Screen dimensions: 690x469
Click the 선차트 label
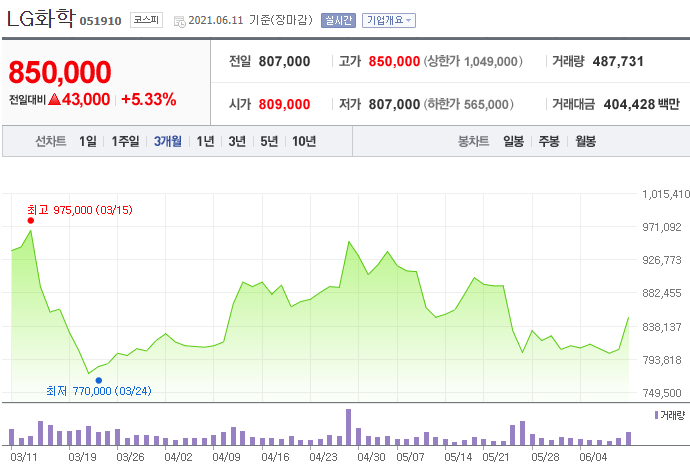[x=51, y=141]
